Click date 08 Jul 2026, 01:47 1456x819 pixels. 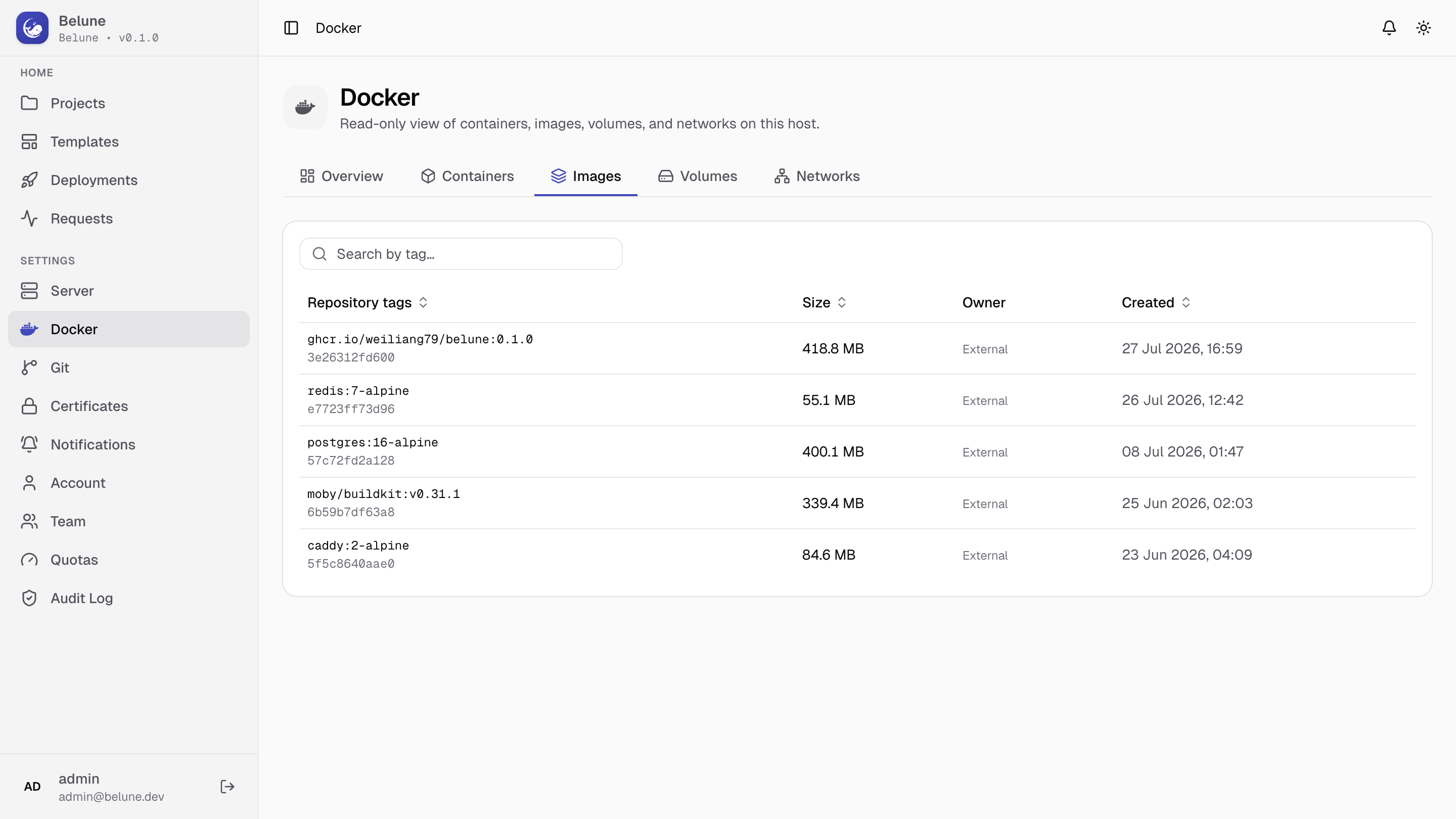[1182, 451]
